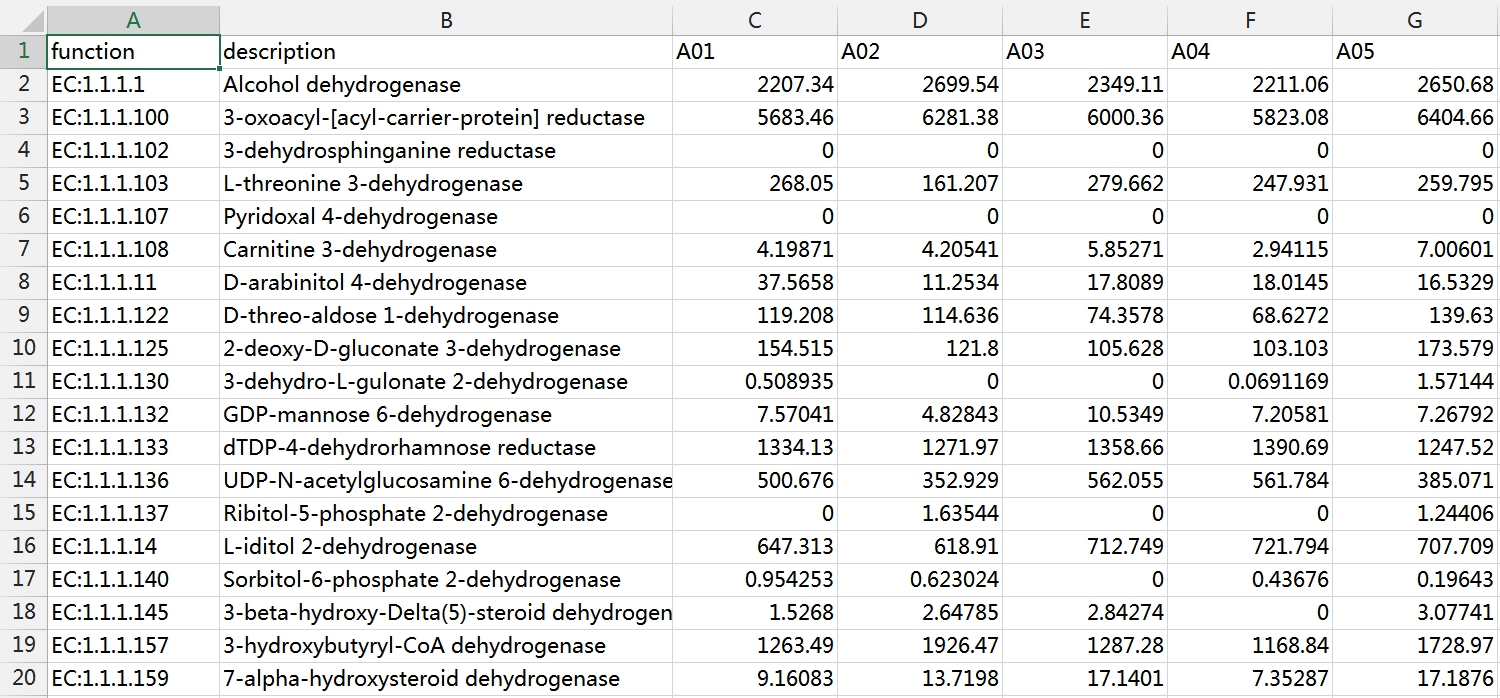Select cell EC:1.1.1.107
This screenshot has width=1500, height=698.
(133, 217)
